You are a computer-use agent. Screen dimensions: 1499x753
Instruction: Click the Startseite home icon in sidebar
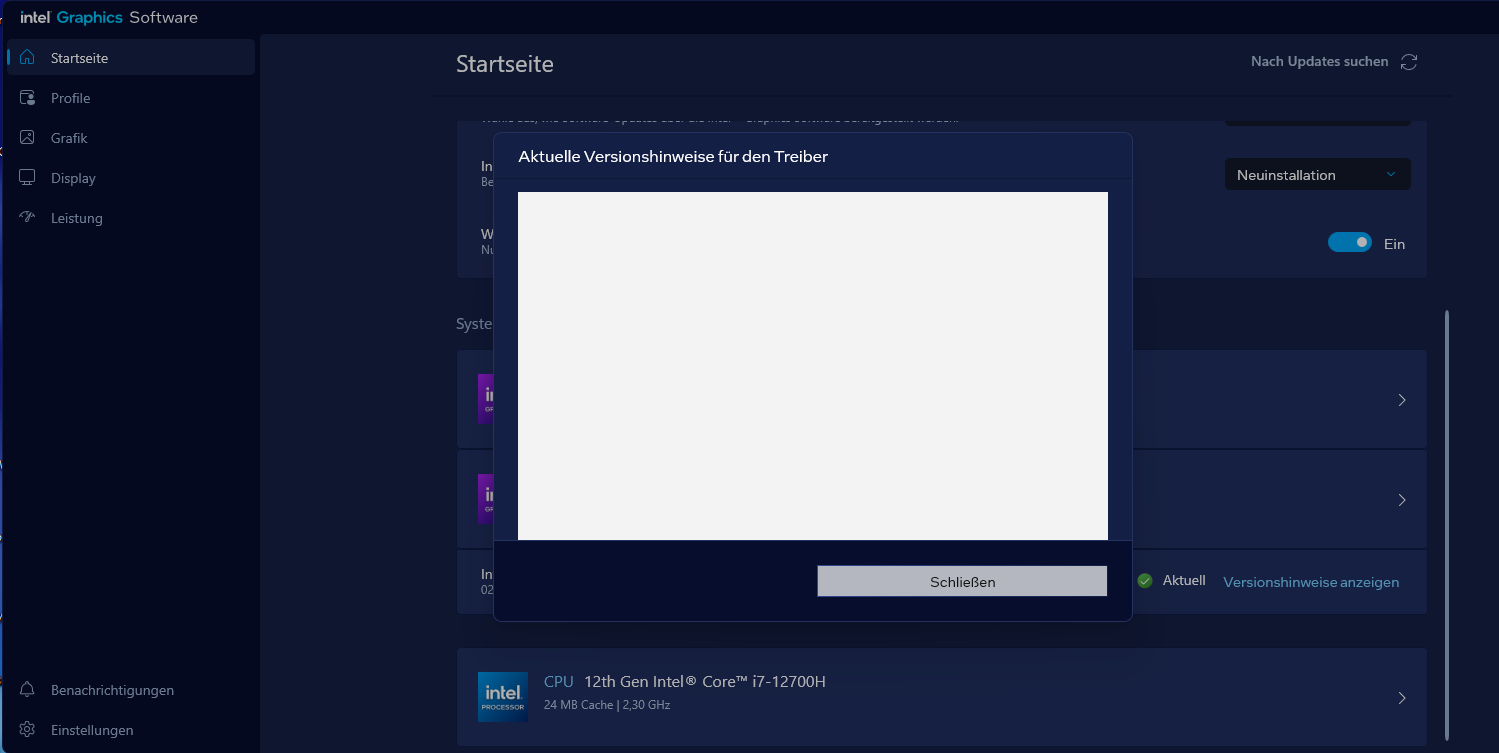pos(28,58)
